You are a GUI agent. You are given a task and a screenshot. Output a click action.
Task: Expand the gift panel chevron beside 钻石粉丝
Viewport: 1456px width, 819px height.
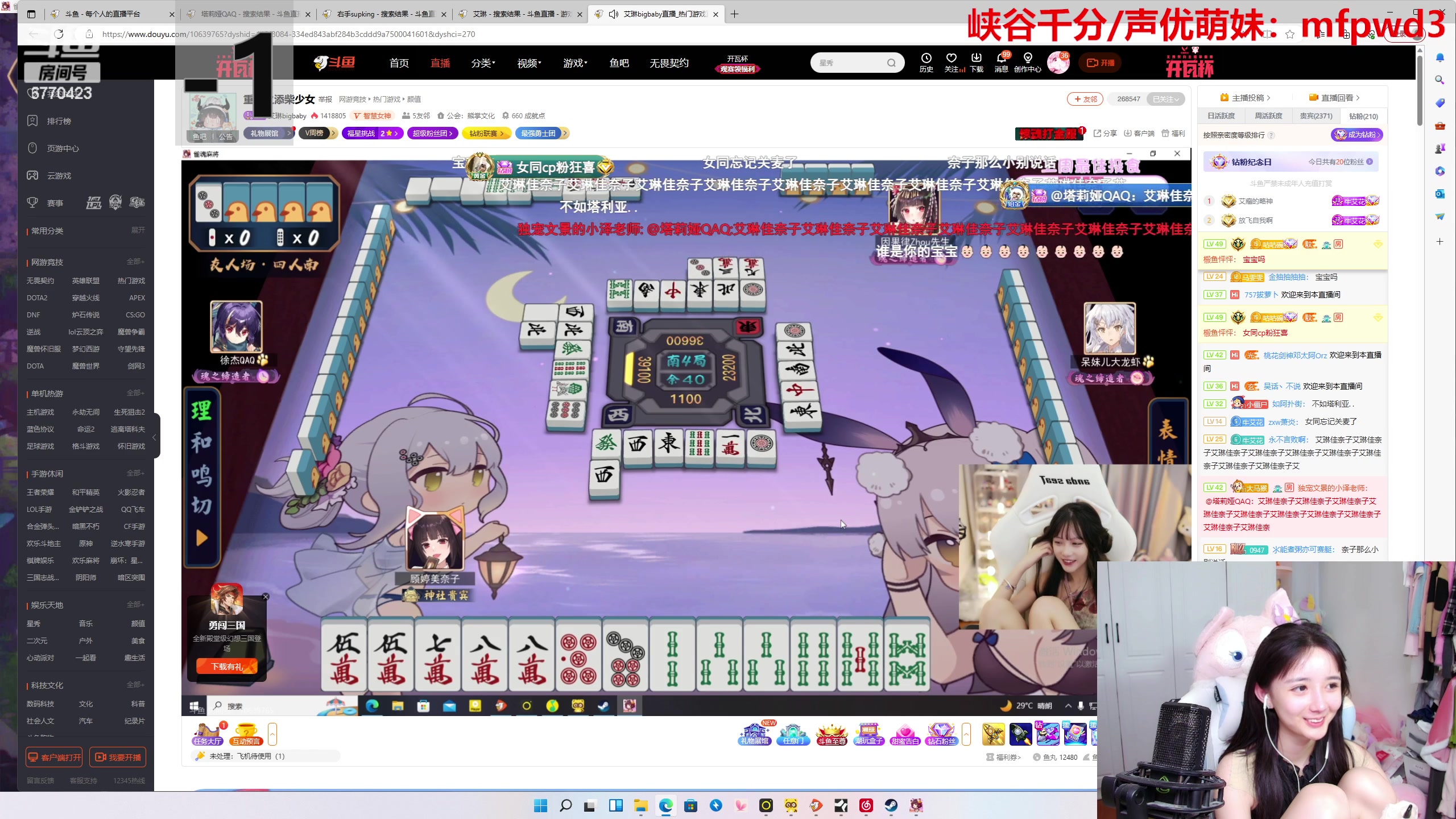click(x=966, y=734)
